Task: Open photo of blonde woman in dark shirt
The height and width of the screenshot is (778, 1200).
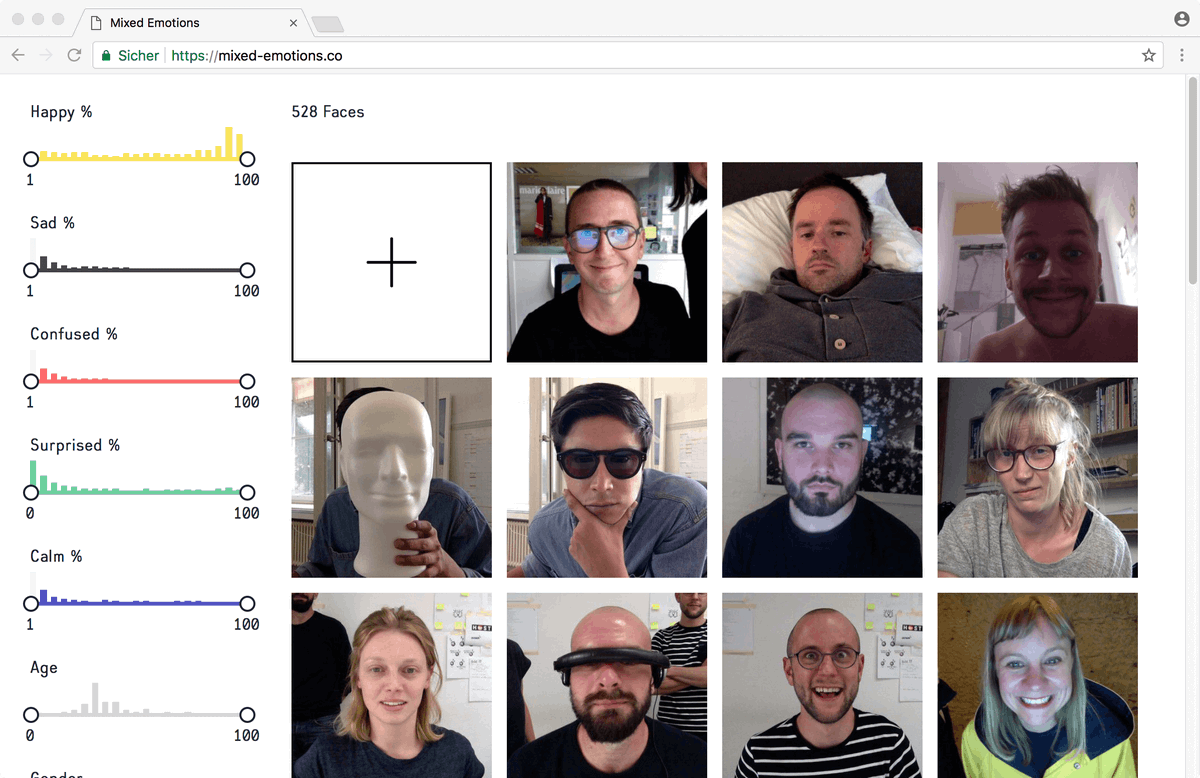Action: [391, 685]
